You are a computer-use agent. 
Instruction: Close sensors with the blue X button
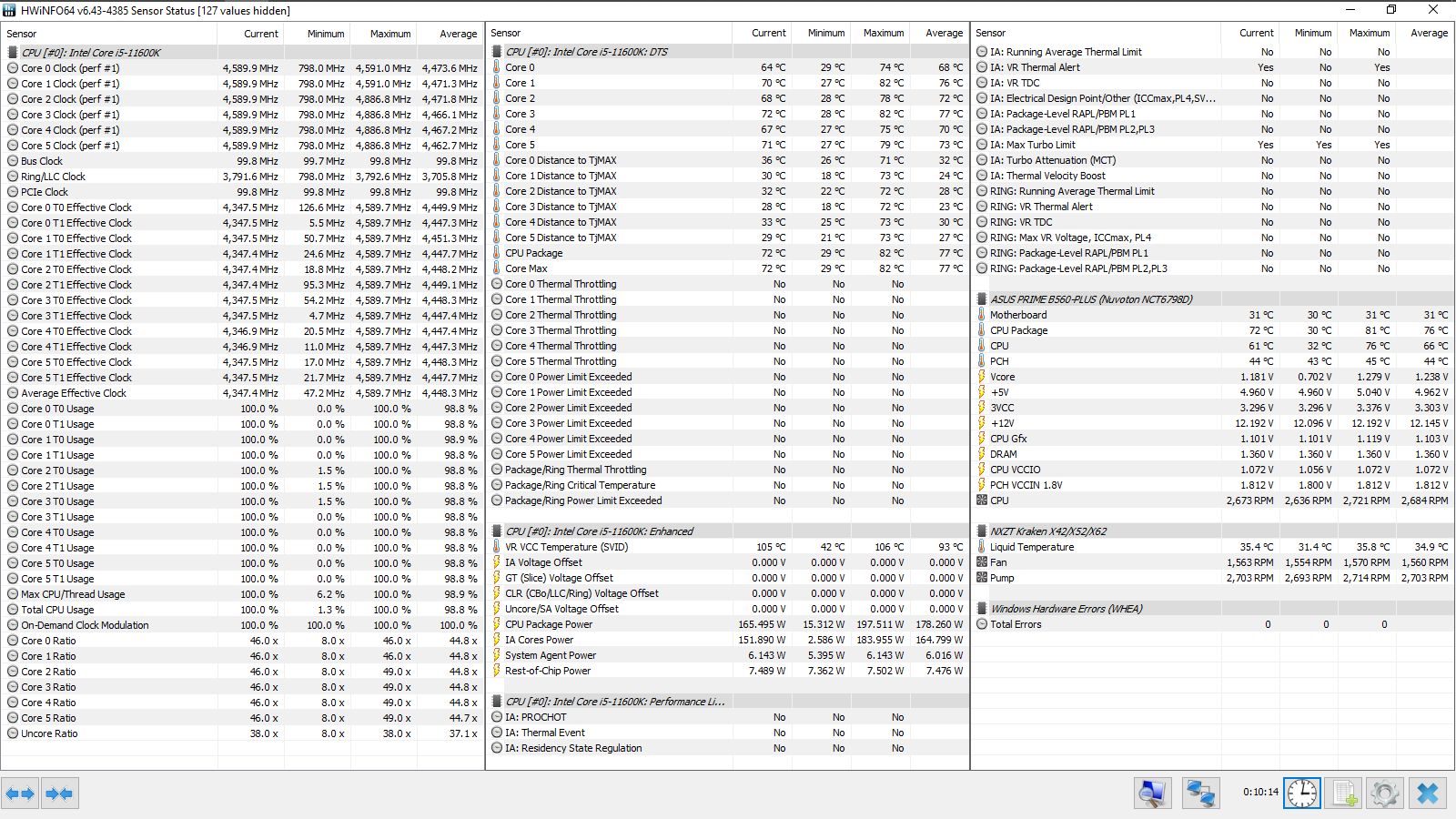pyautogui.click(x=1428, y=794)
